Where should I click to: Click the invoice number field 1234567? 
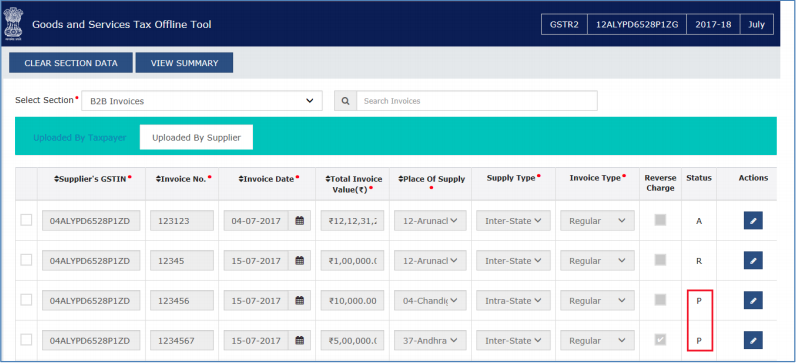coord(182,340)
